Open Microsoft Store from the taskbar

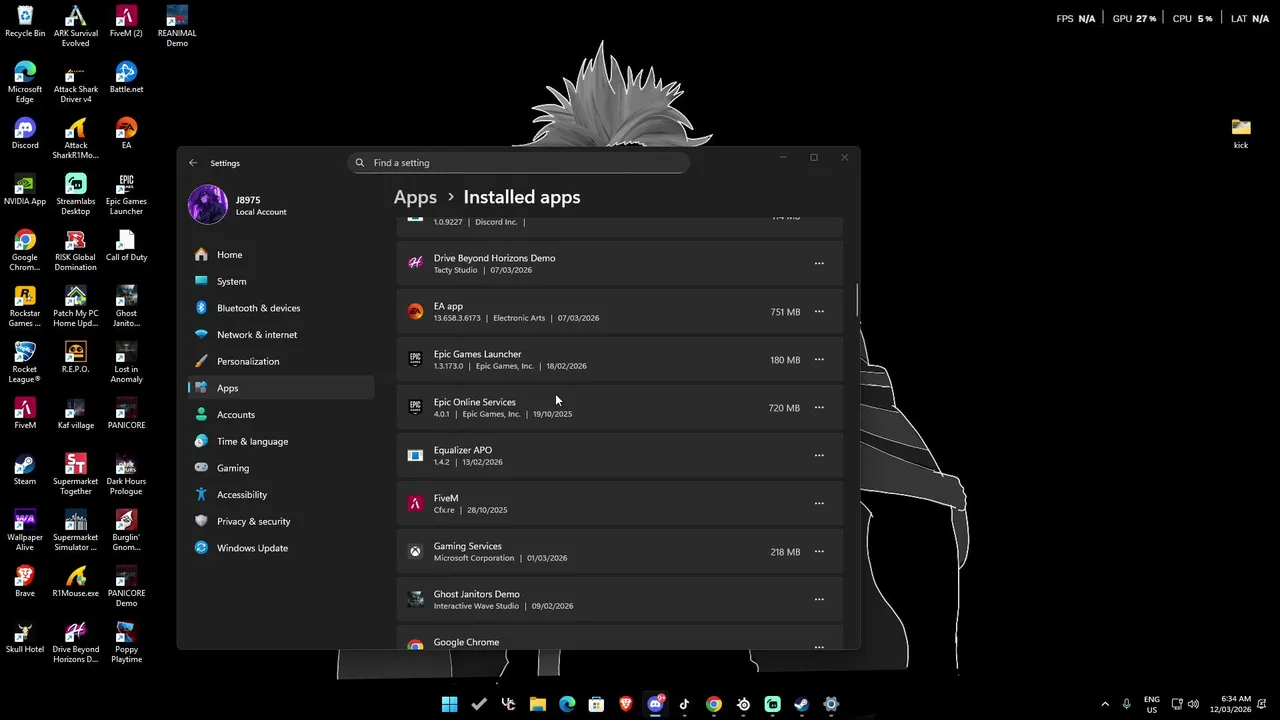pos(596,704)
